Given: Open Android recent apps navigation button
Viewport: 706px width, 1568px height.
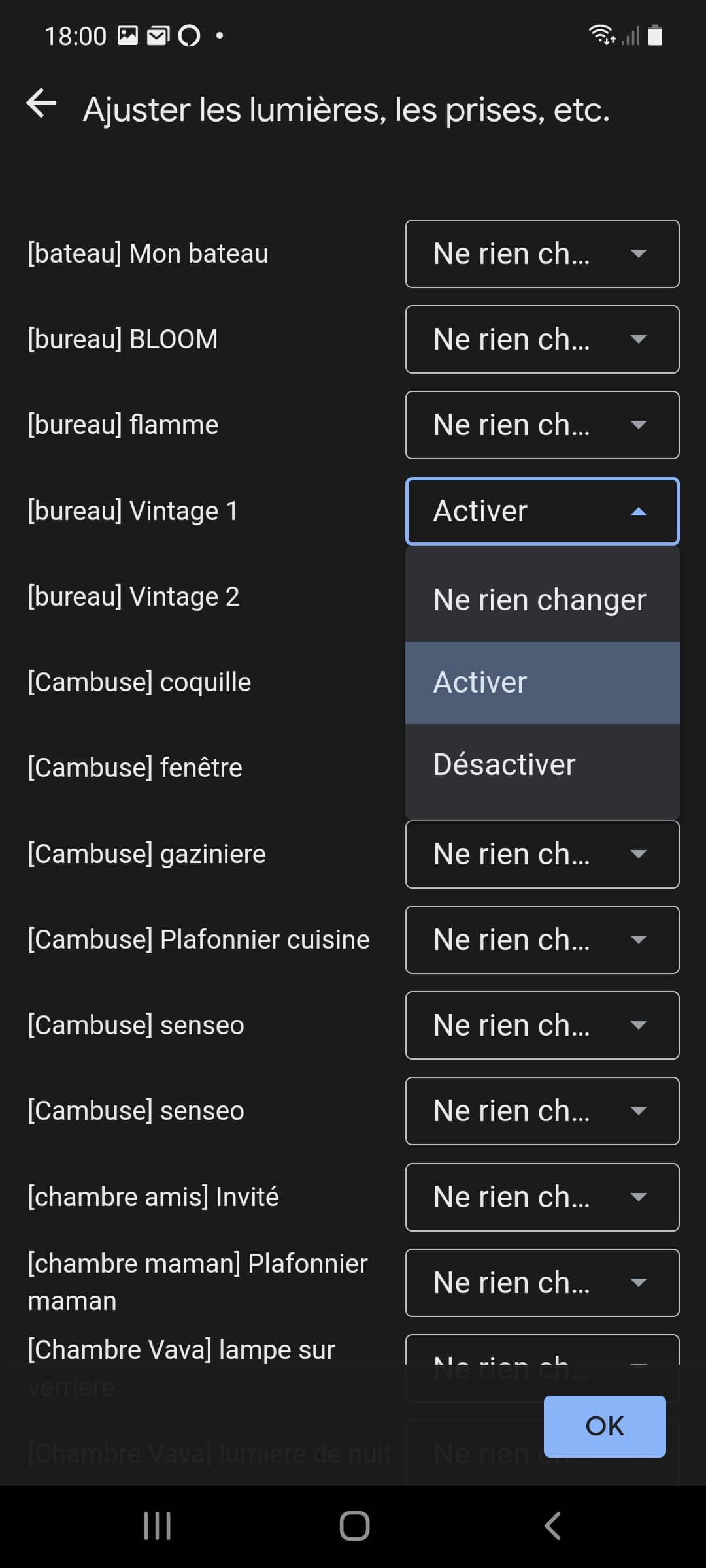Looking at the screenshot, I should (157, 1526).
